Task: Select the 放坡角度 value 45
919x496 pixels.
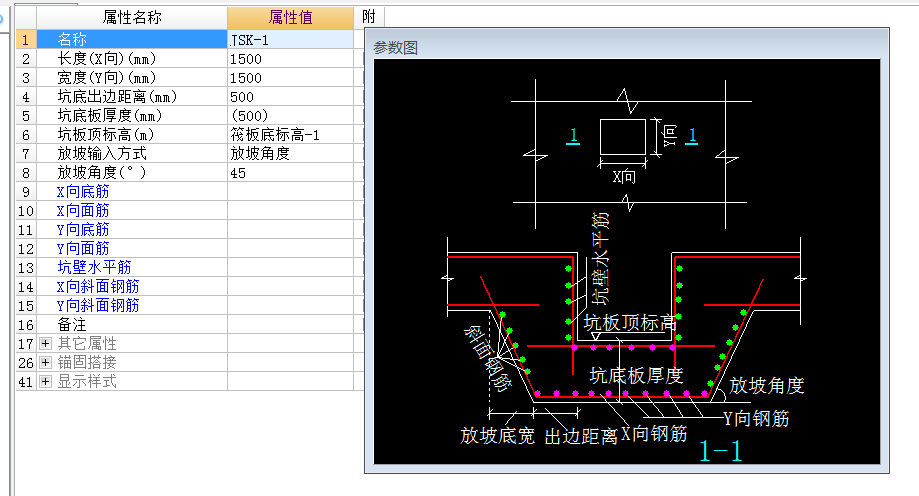Action: pyautogui.click(x=291, y=173)
